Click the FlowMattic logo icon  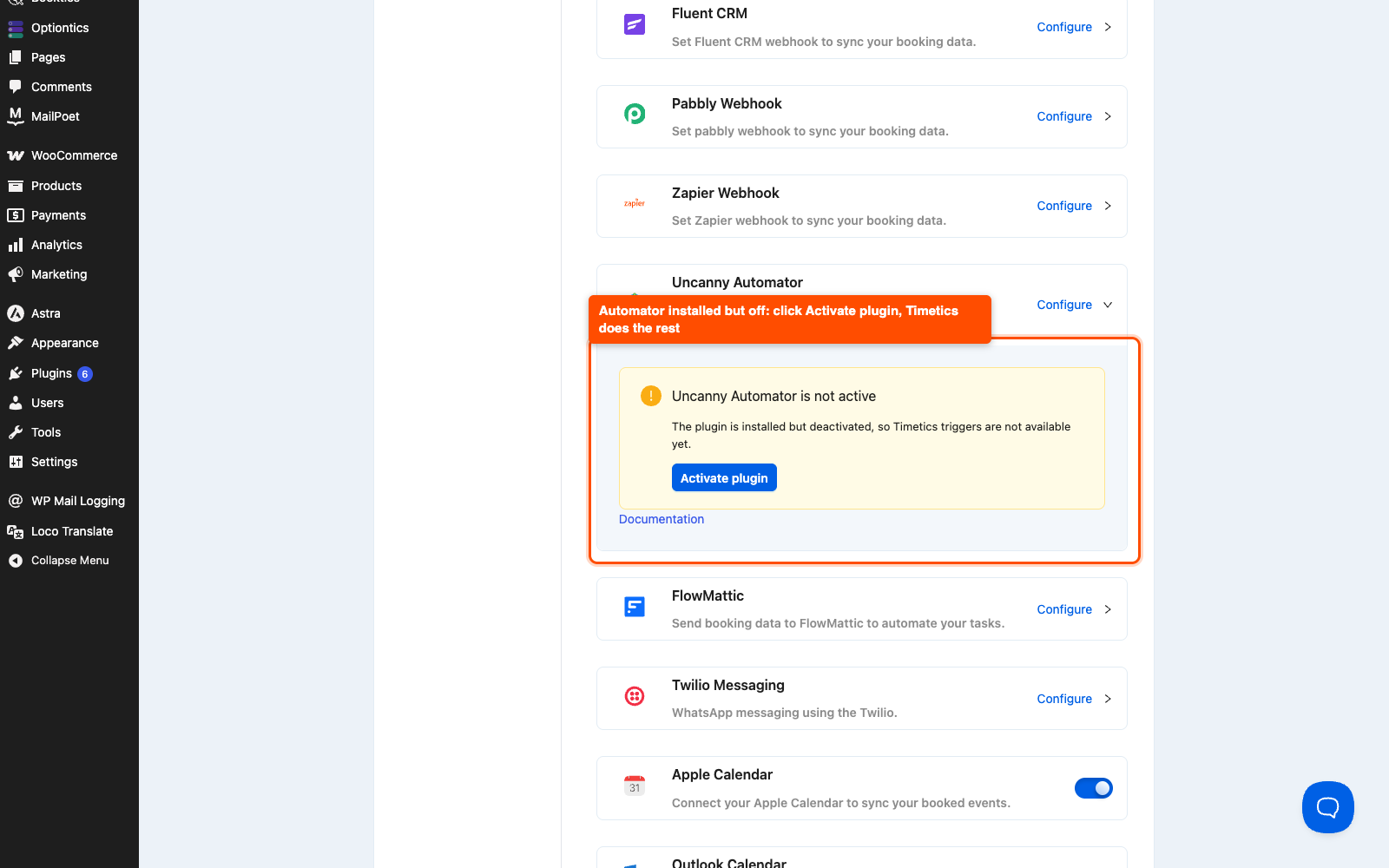(x=635, y=607)
